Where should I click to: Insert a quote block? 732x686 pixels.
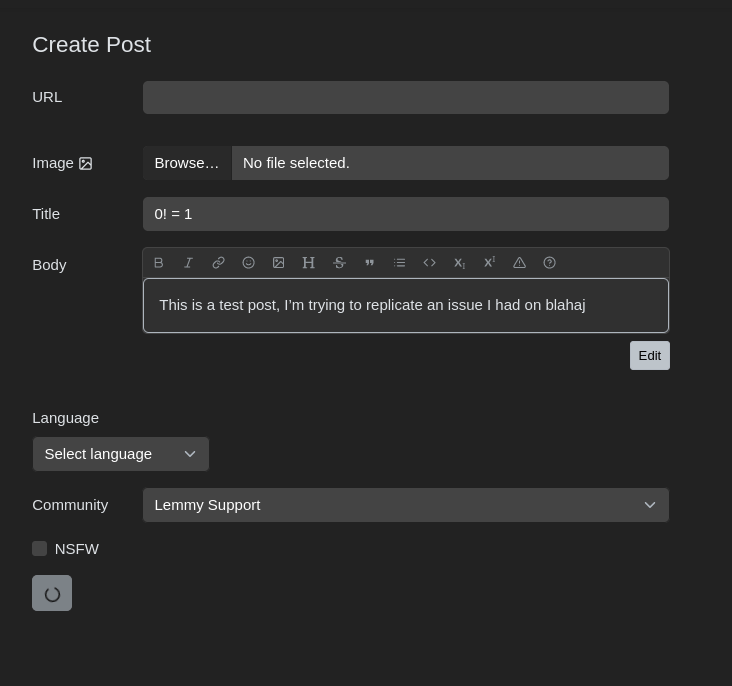(369, 263)
